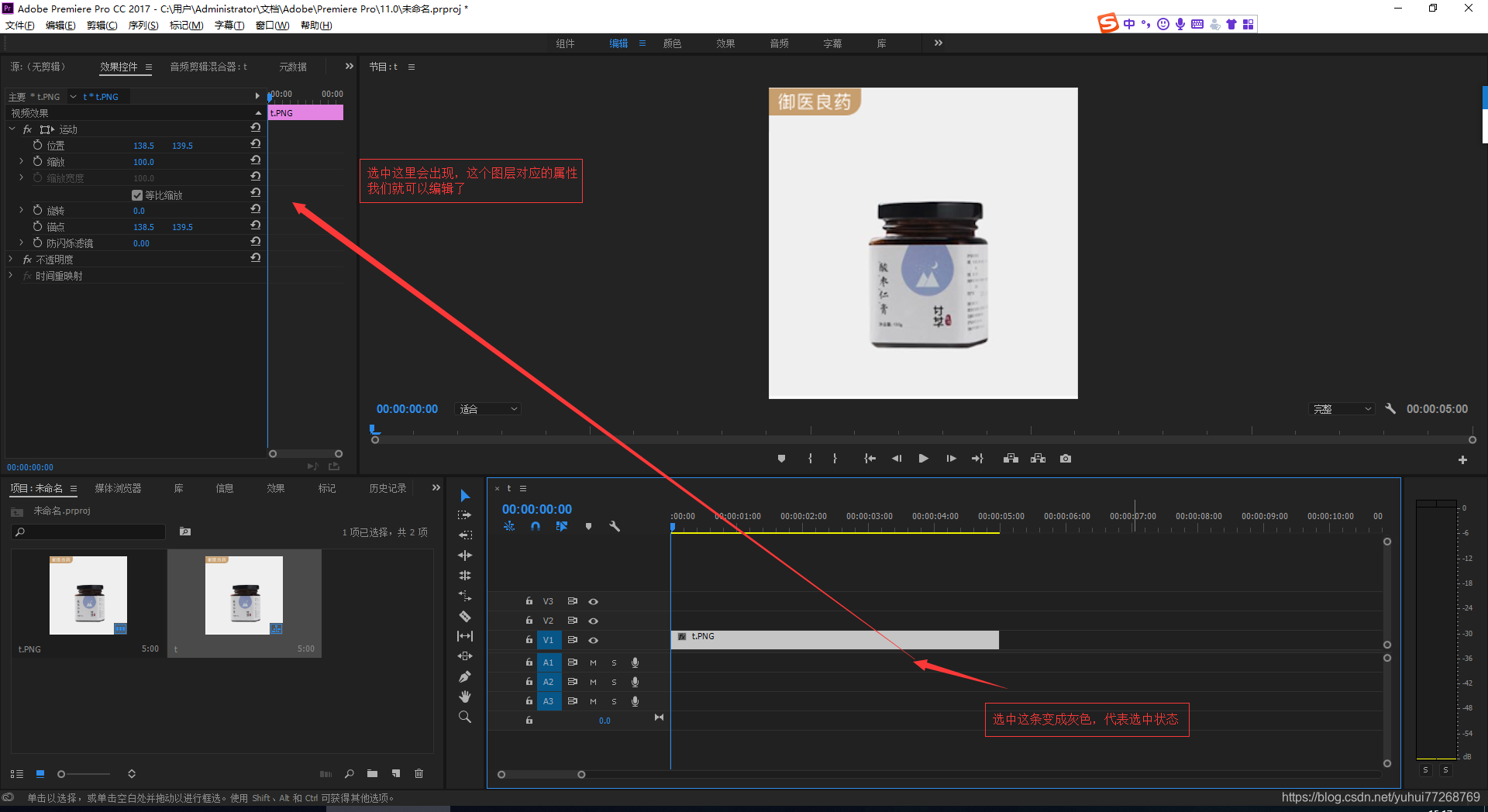Screen dimensions: 1488x812
Task: Click the project search field
Action: coord(89,532)
